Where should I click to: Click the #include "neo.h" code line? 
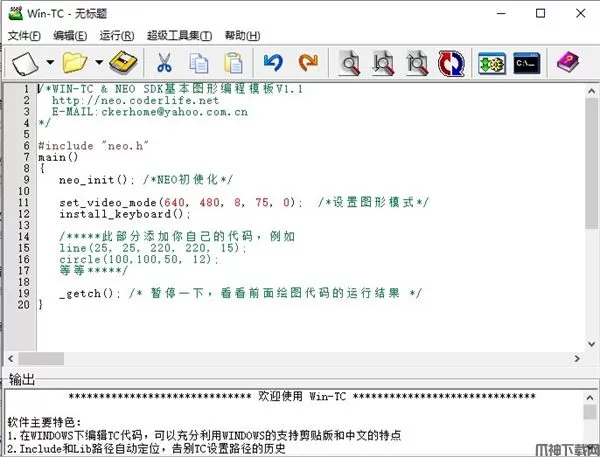93,146
